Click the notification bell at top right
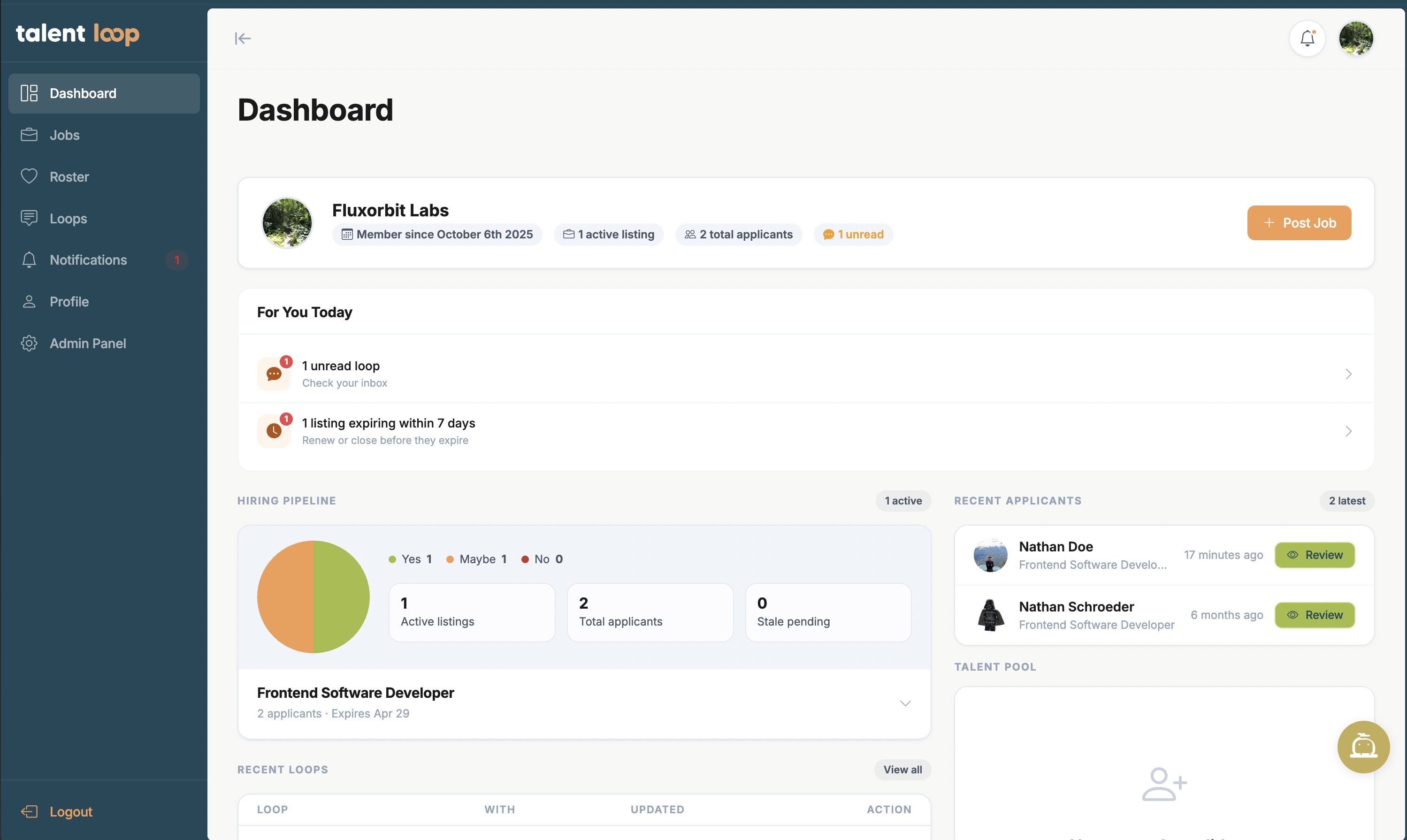 tap(1308, 38)
